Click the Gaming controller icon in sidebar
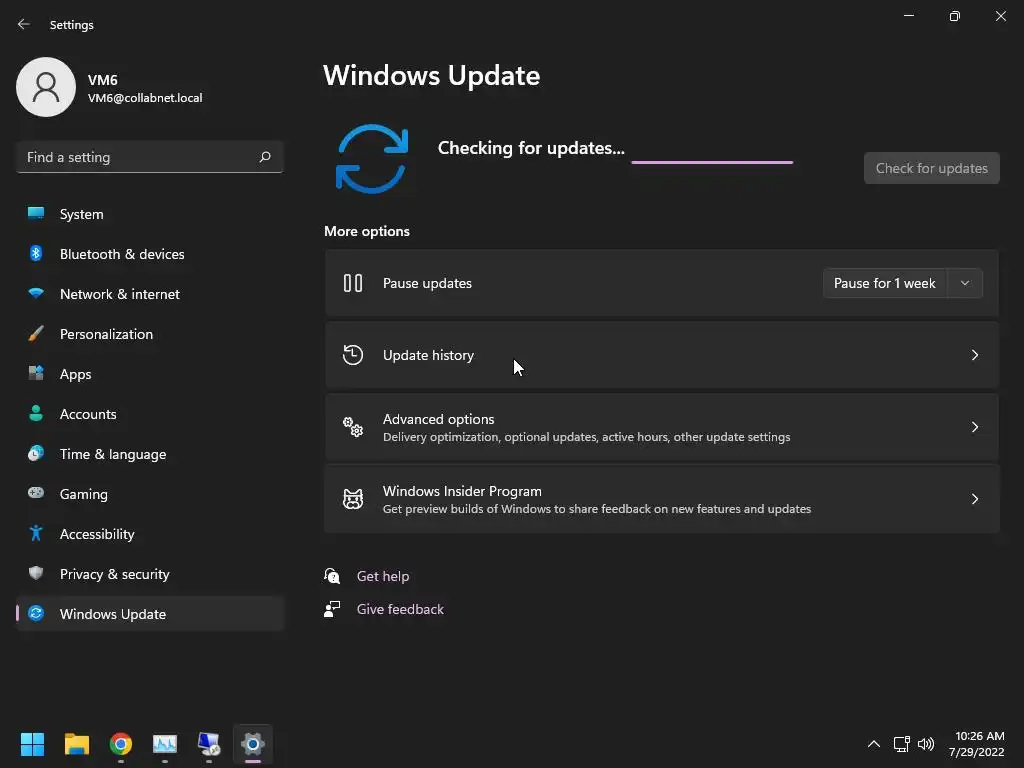 pyautogui.click(x=36, y=493)
